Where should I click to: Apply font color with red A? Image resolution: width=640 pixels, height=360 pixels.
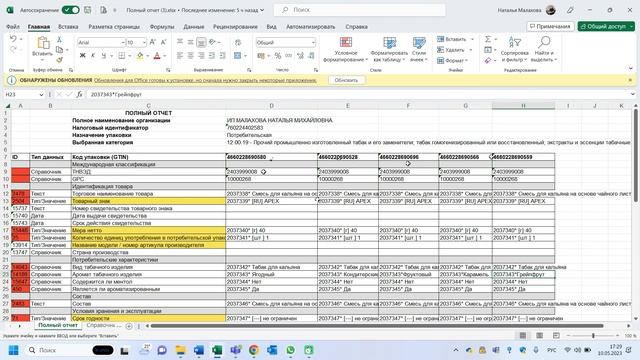157,56
